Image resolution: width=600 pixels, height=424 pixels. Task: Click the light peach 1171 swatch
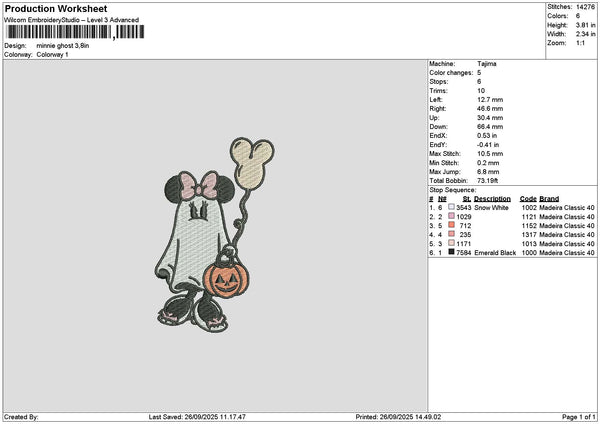452,243
